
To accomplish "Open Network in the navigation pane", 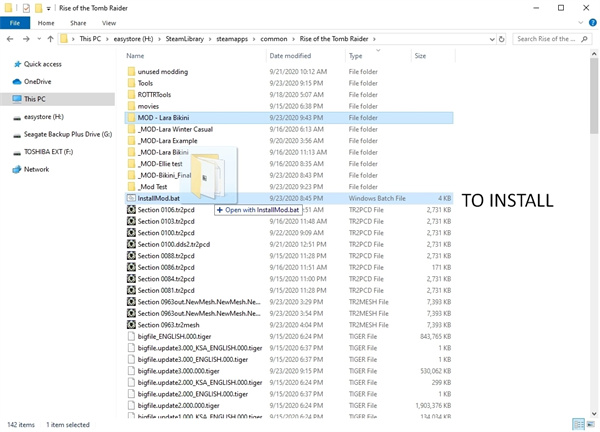I will [36, 169].
